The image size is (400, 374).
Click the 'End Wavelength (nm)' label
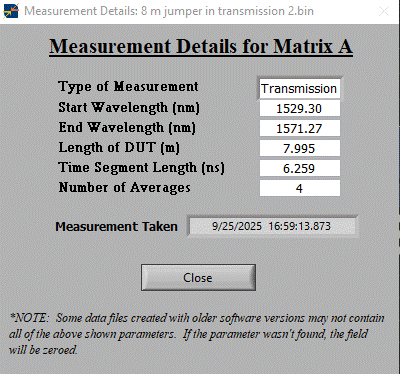(x=127, y=128)
